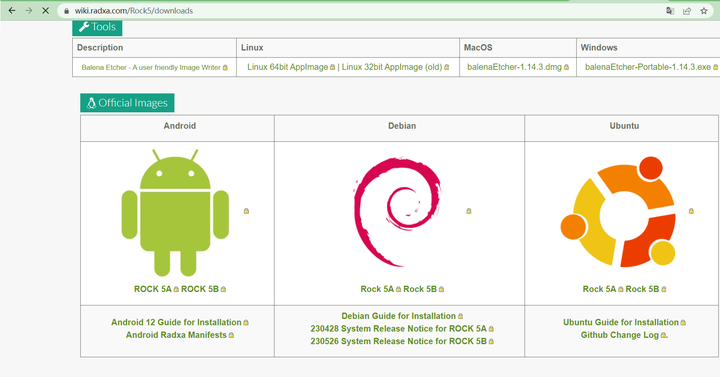Click the share page icon
This screenshot has height=377, width=720.
687,11
